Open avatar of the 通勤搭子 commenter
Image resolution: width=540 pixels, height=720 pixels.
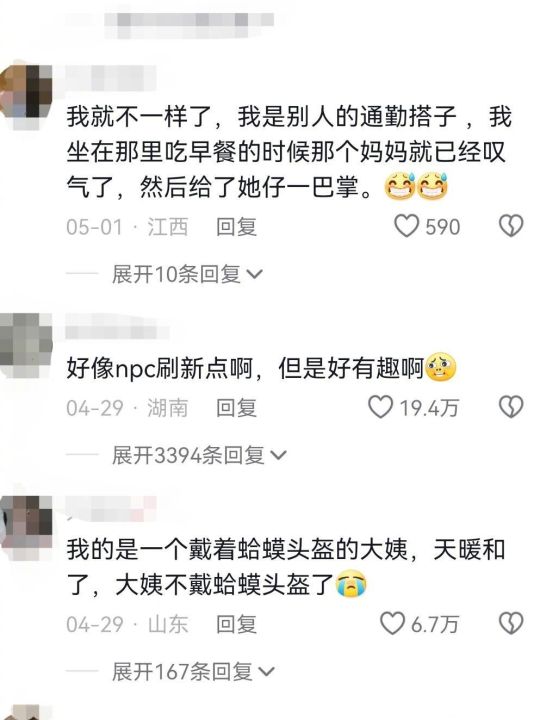(26, 92)
